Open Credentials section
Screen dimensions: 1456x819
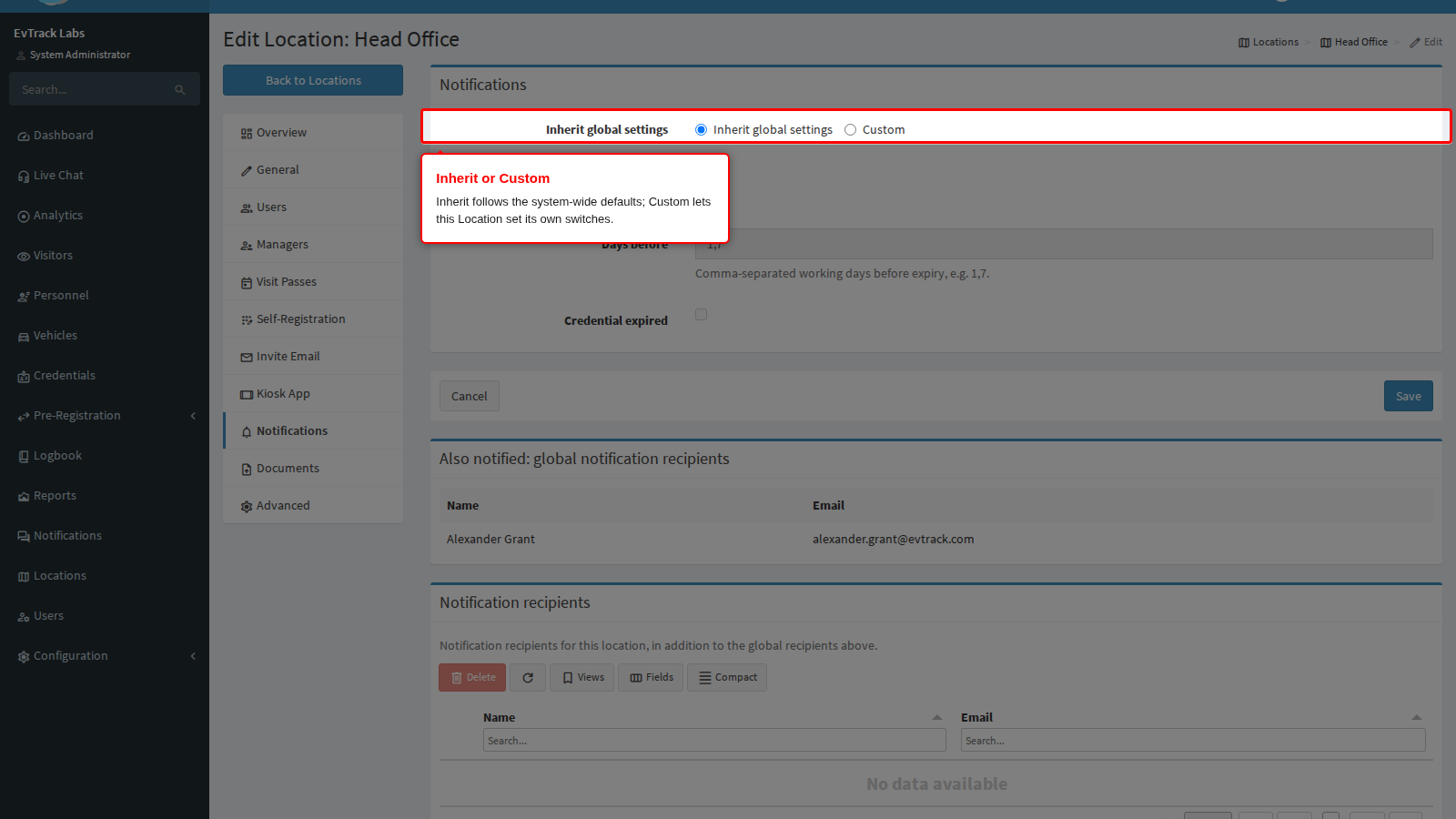pos(56,376)
